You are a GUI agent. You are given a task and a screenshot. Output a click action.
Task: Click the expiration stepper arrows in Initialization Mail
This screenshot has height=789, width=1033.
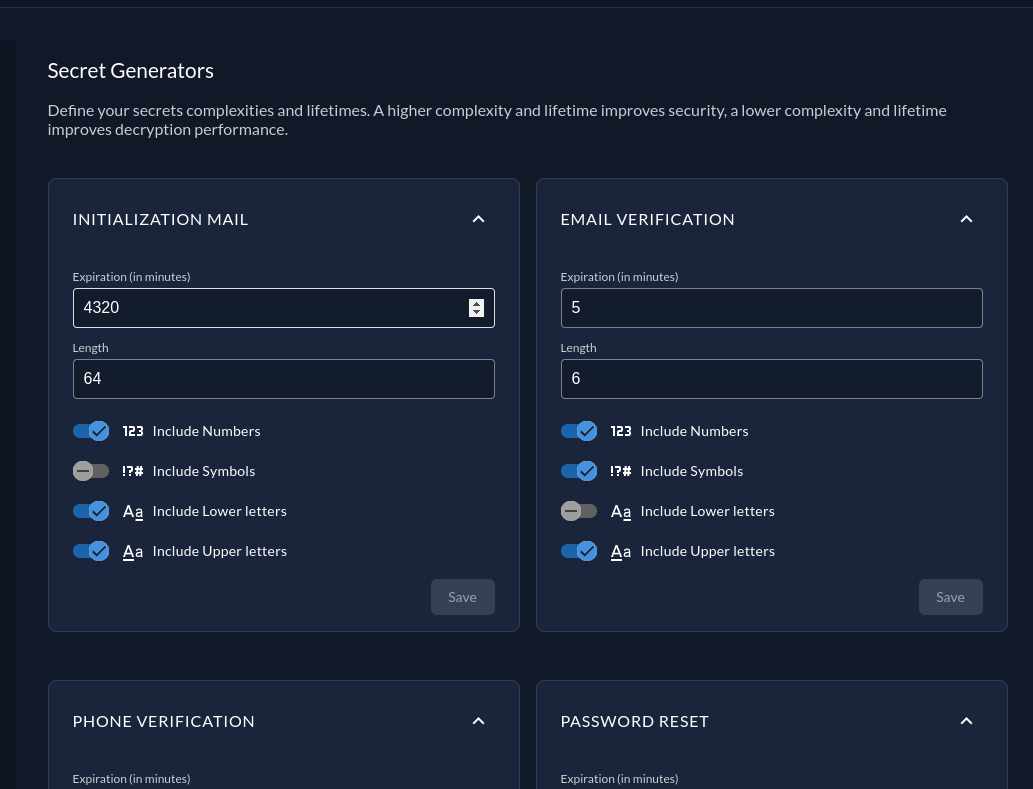476,308
